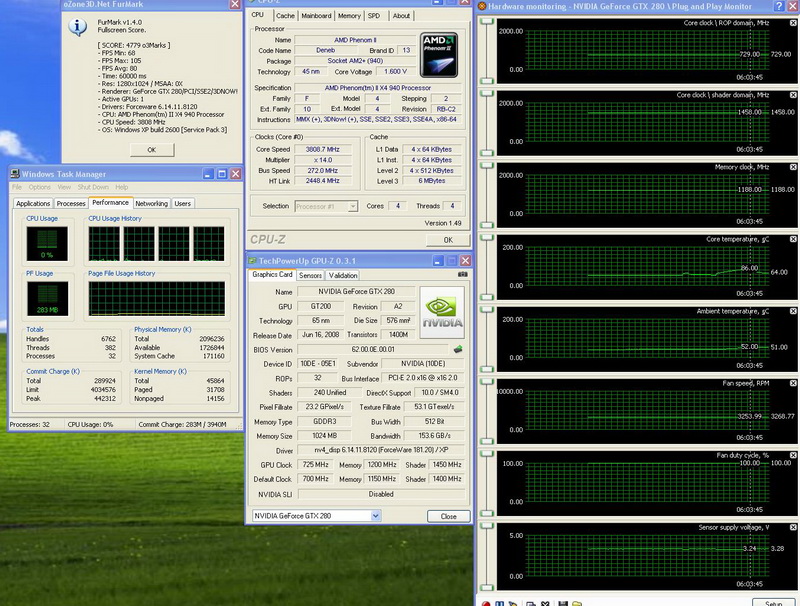Close the Fan speed RPM graph

coord(793,383)
